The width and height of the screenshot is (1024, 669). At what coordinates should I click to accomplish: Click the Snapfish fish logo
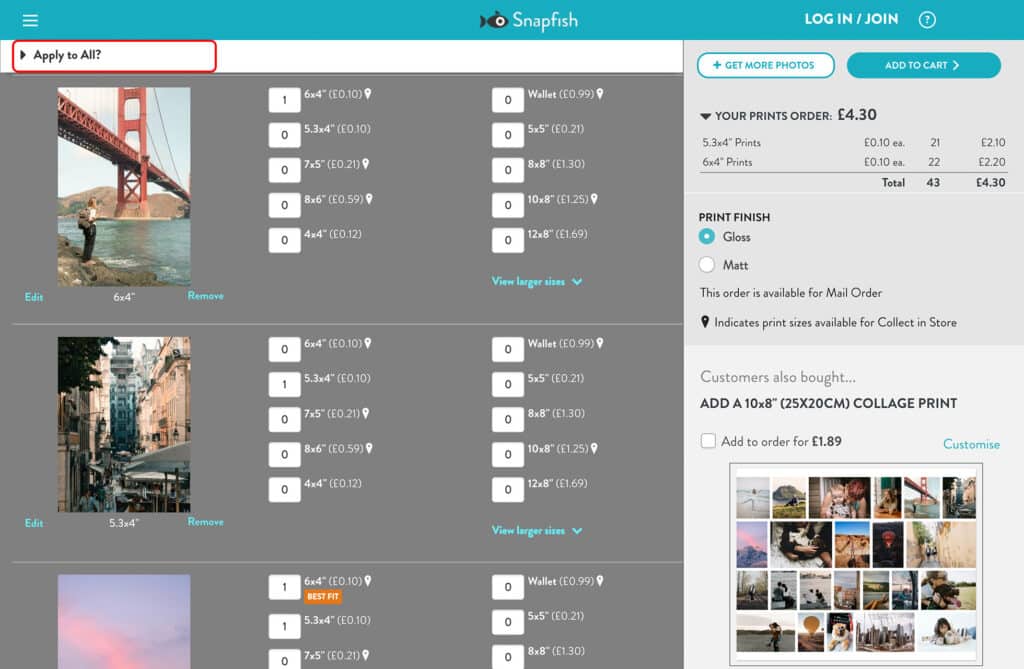point(494,20)
